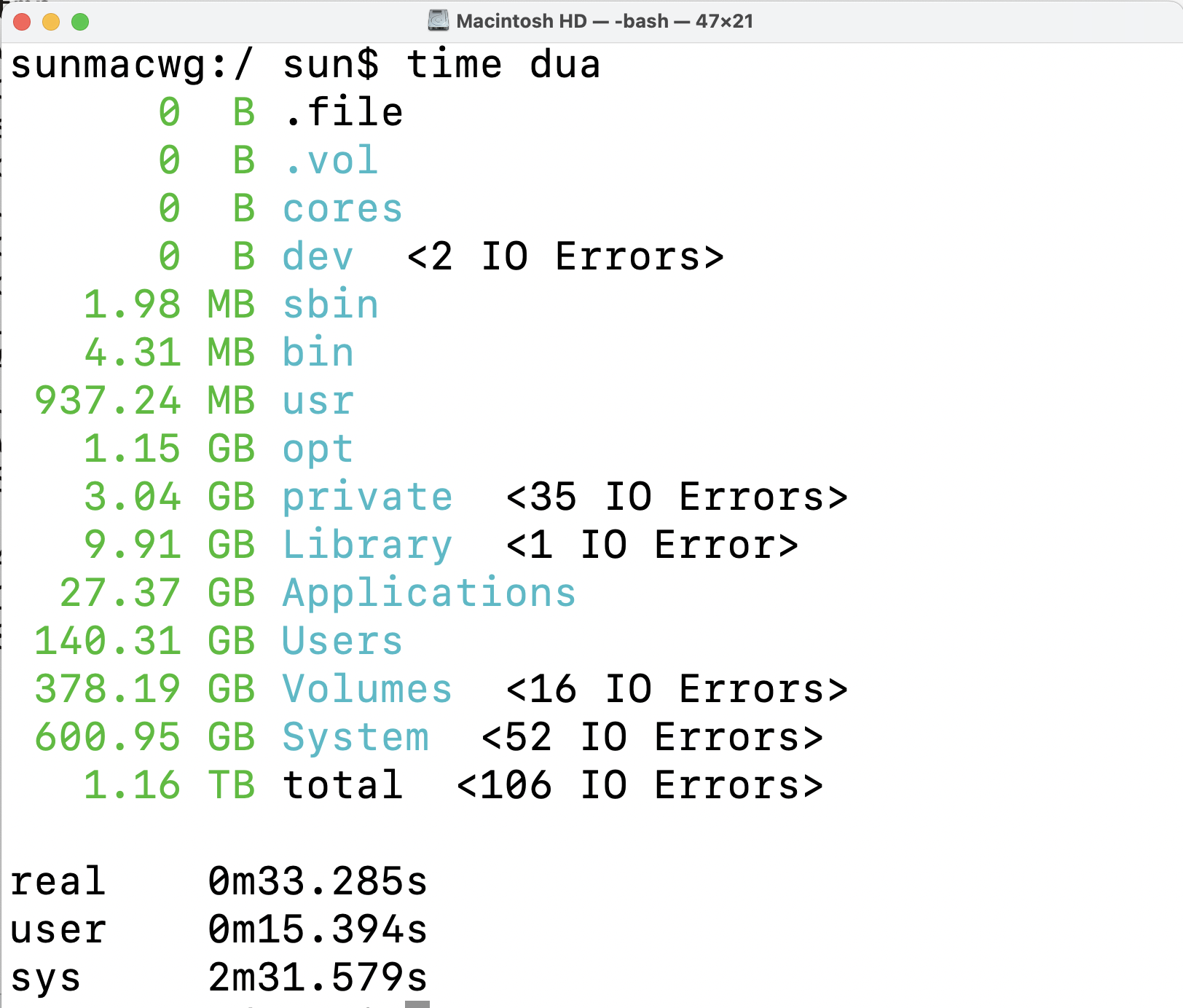The image size is (1183, 1008).
Task: Click the 'time dua' command text
Action: (503, 64)
